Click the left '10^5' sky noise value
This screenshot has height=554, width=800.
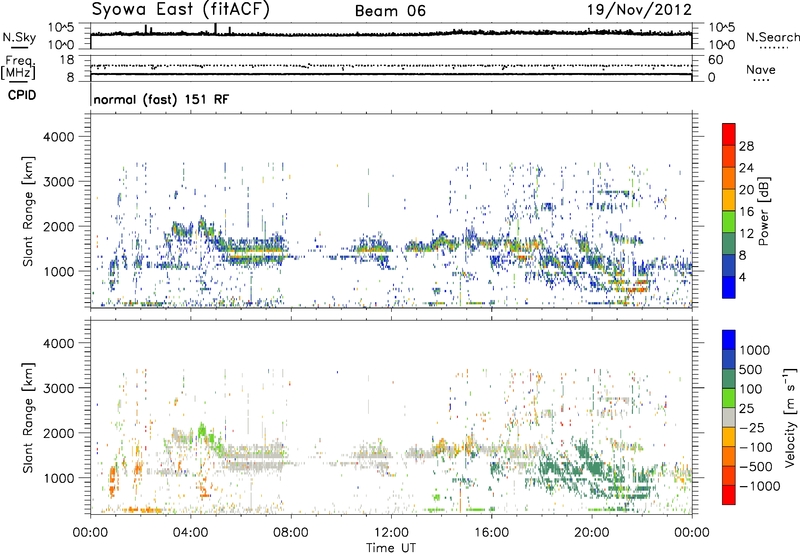[61, 27]
